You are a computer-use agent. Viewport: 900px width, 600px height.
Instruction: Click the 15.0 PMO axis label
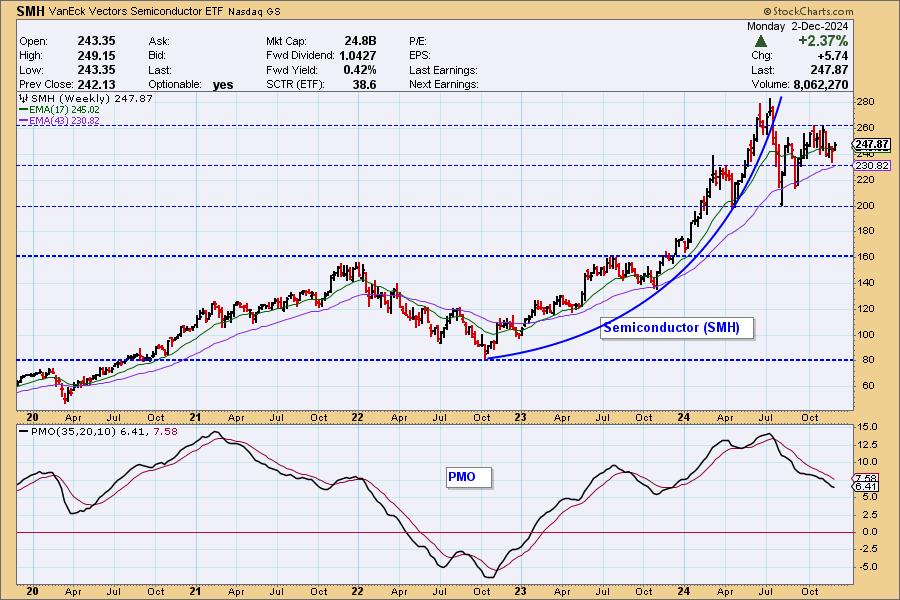coord(867,427)
